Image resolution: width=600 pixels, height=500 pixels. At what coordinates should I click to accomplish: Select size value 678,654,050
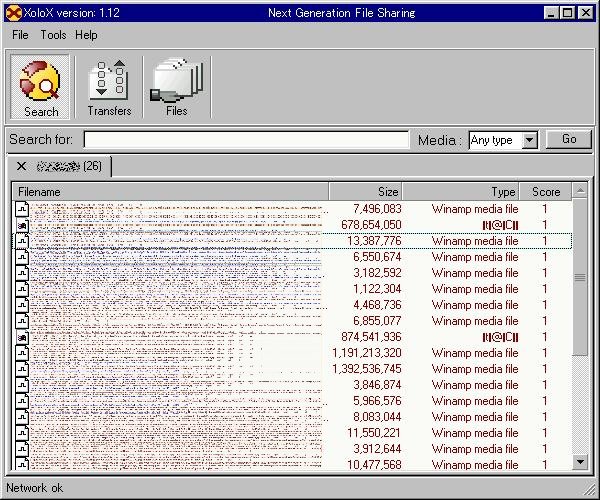pos(371,225)
